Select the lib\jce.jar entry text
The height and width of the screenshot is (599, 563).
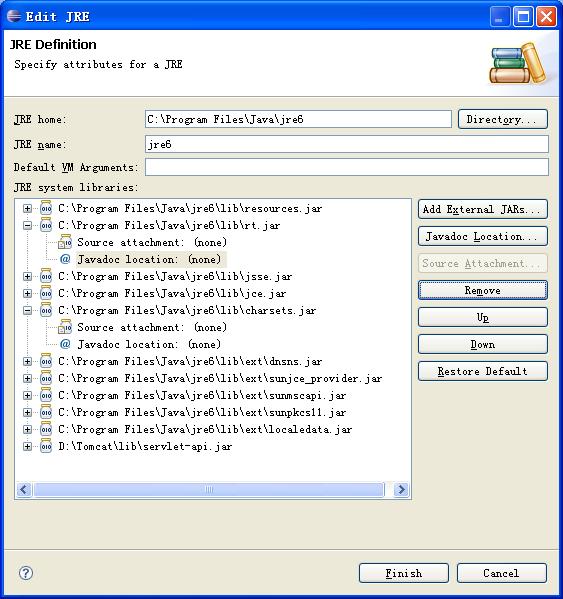[x=172, y=293]
